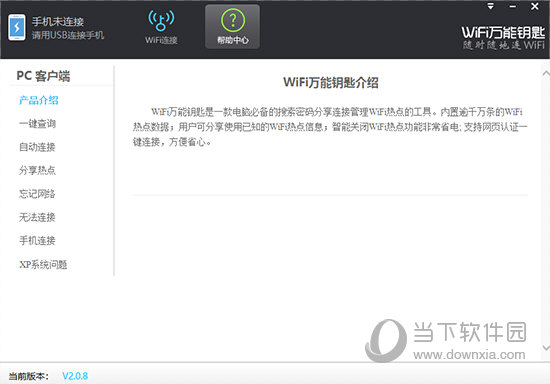Image resolution: width=550 pixels, height=384 pixels.
Task: Click the phone connection status icon
Action: (x=17, y=27)
